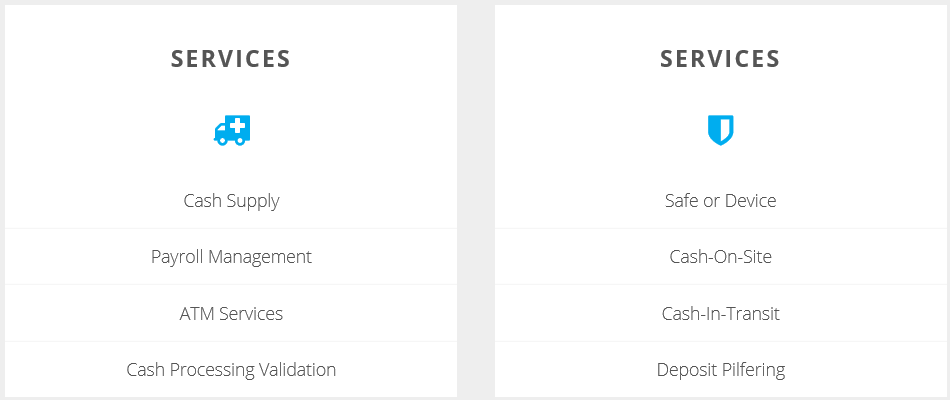
Task: Select the Safe or Device entry
Action: click(720, 201)
